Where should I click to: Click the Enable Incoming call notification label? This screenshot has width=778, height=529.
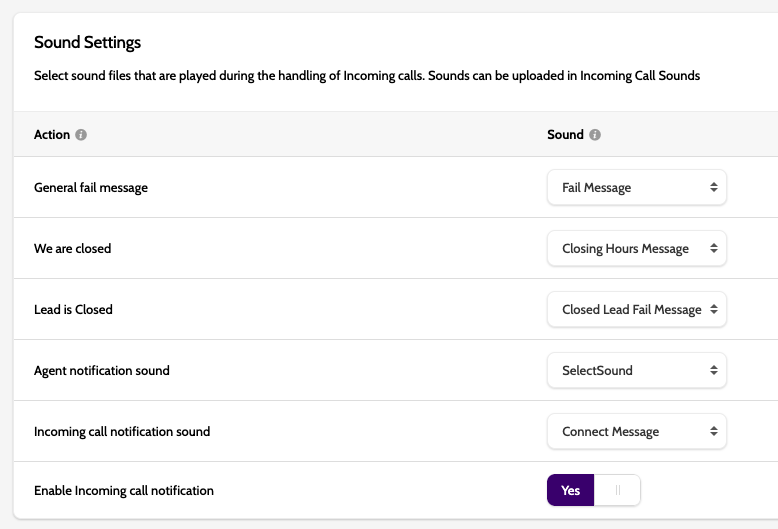pyautogui.click(x=124, y=490)
